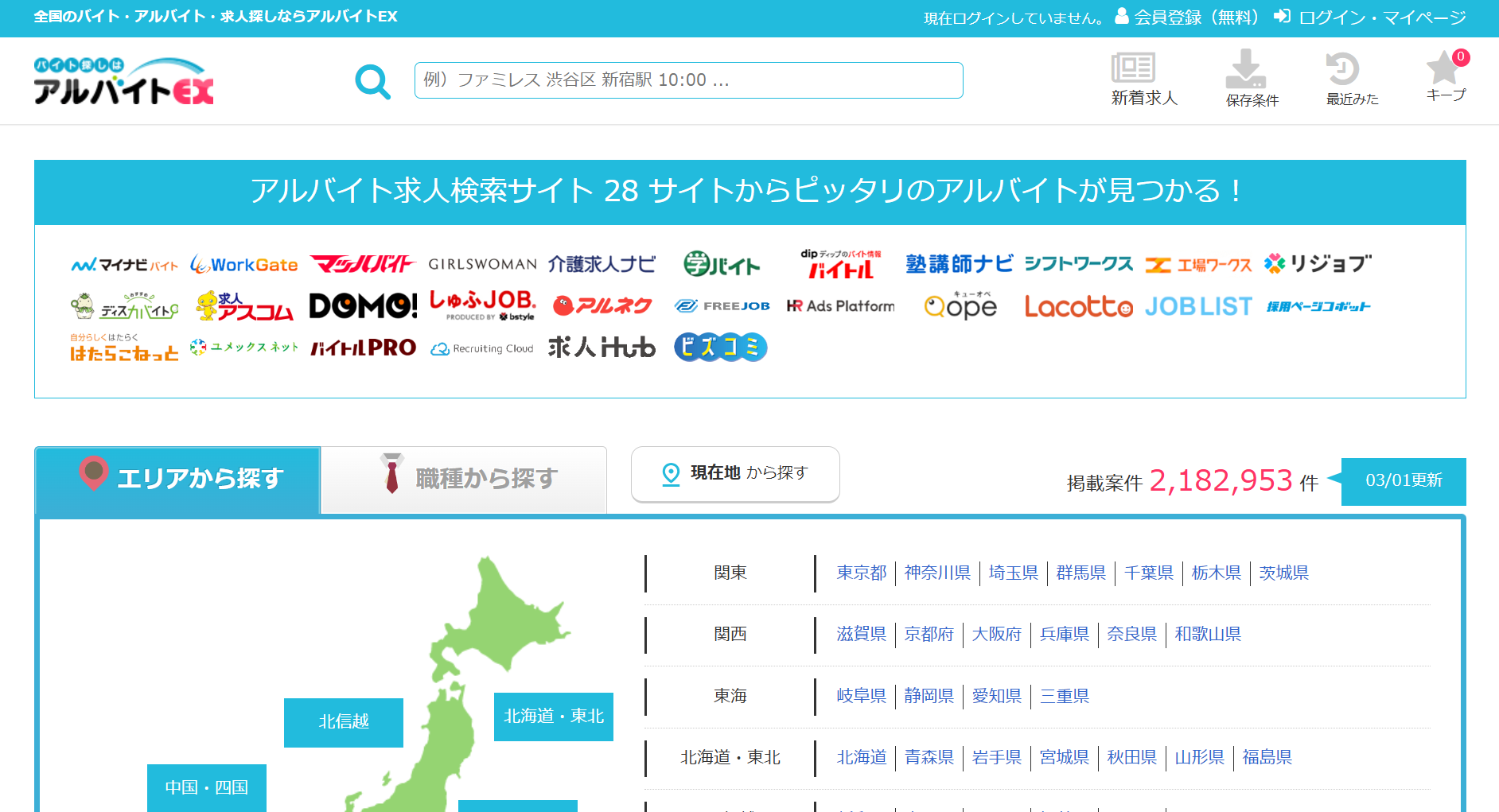This screenshot has width=1499, height=812.
Task: Open ログイン・マイページ link
Action: (1370, 17)
